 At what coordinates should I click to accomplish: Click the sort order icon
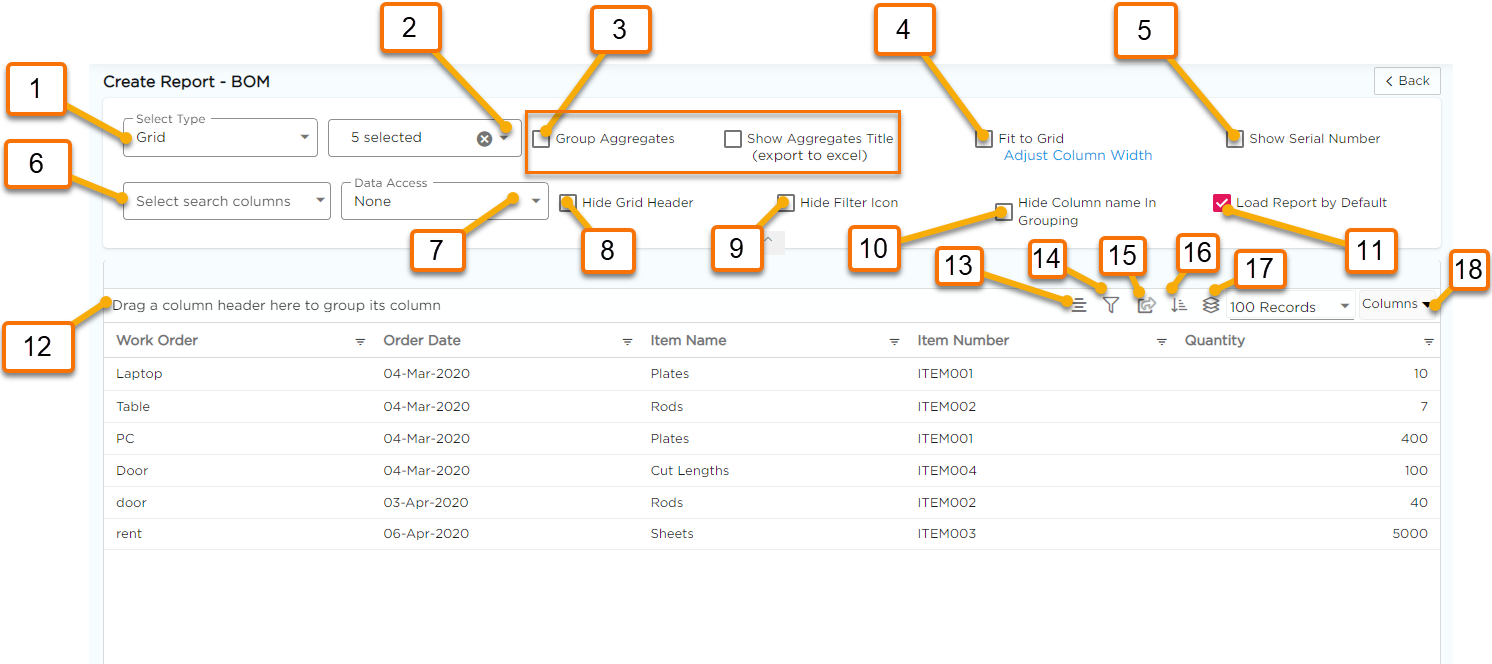1179,305
